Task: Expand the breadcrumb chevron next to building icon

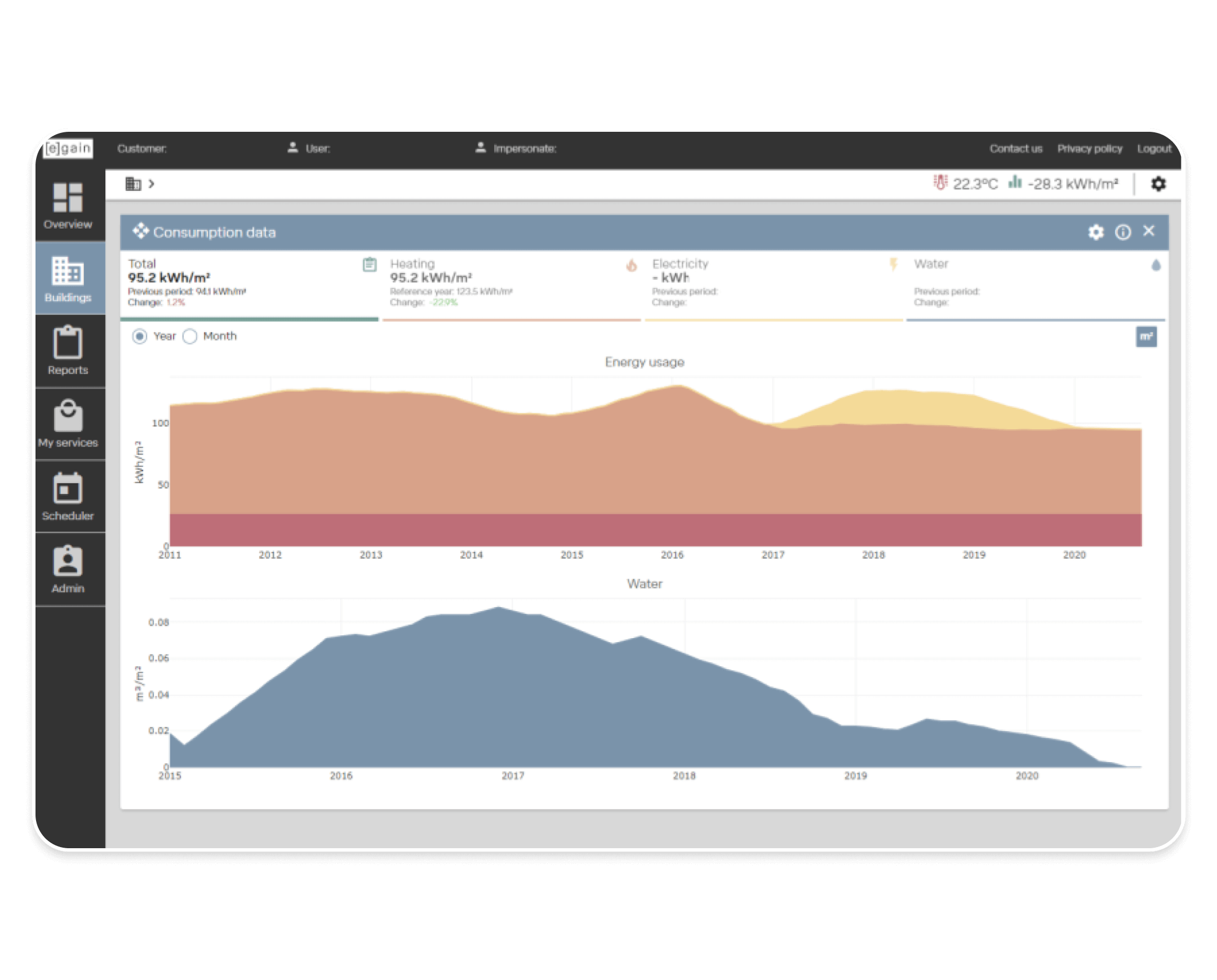Action: tap(150, 184)
